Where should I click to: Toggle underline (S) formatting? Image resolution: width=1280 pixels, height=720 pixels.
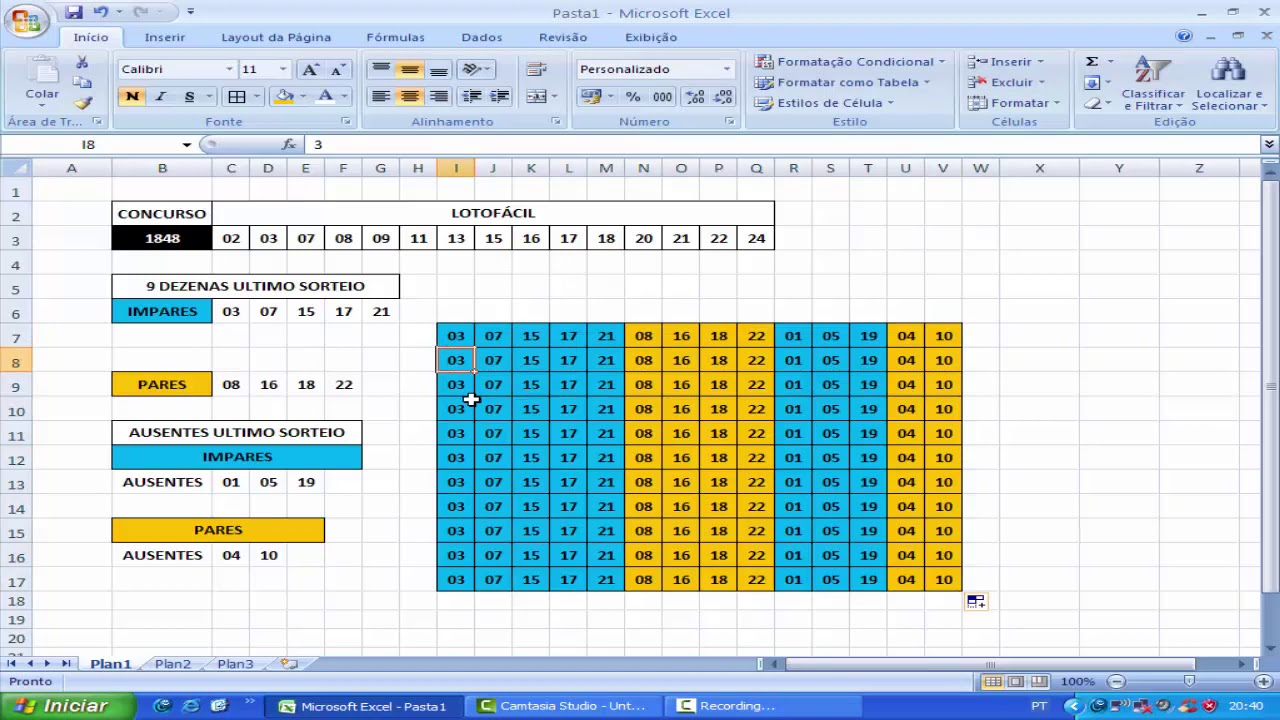[189, 97]
